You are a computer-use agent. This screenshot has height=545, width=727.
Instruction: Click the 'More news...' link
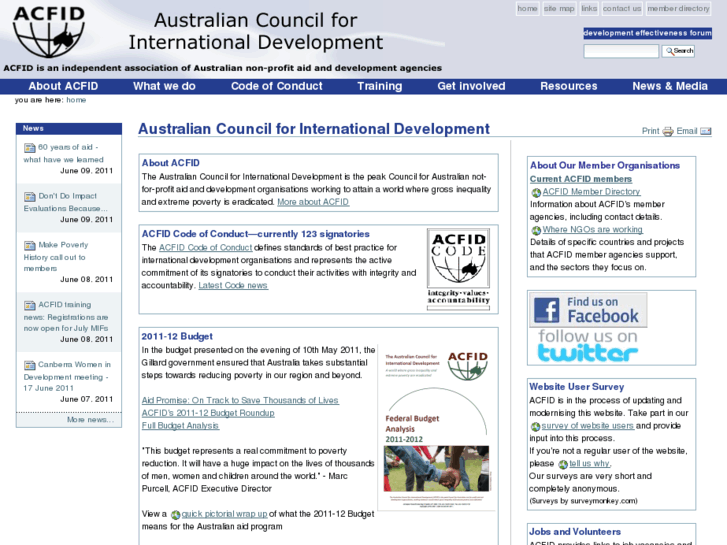tap(90, 420)
